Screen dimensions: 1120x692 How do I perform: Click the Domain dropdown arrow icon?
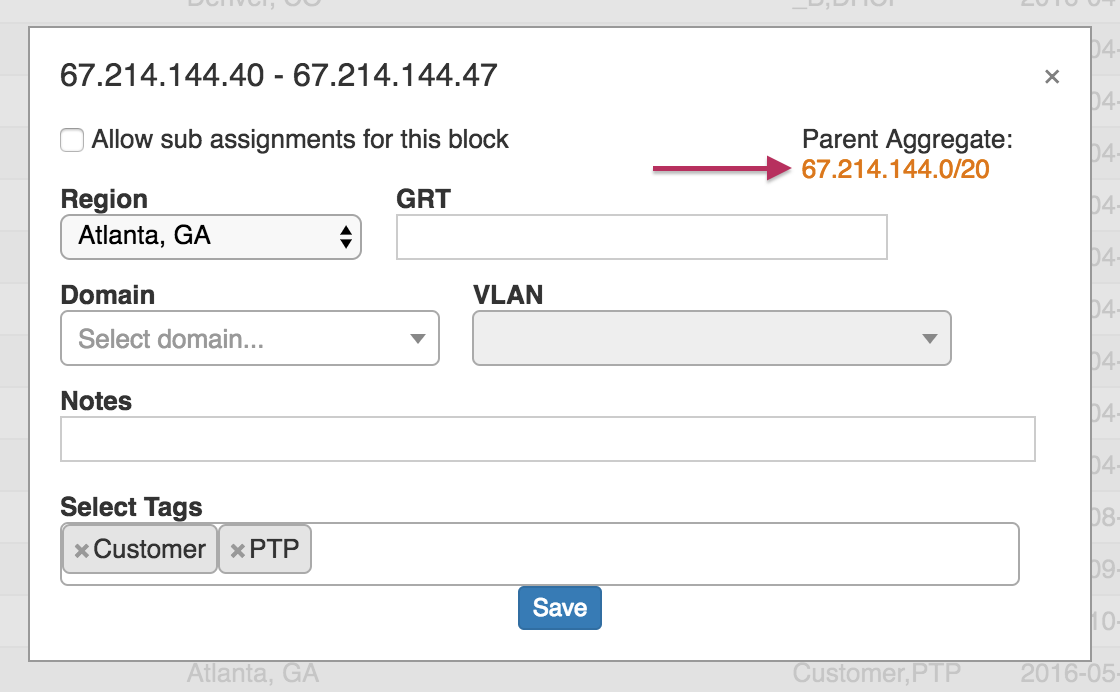[x=418, y=339]
